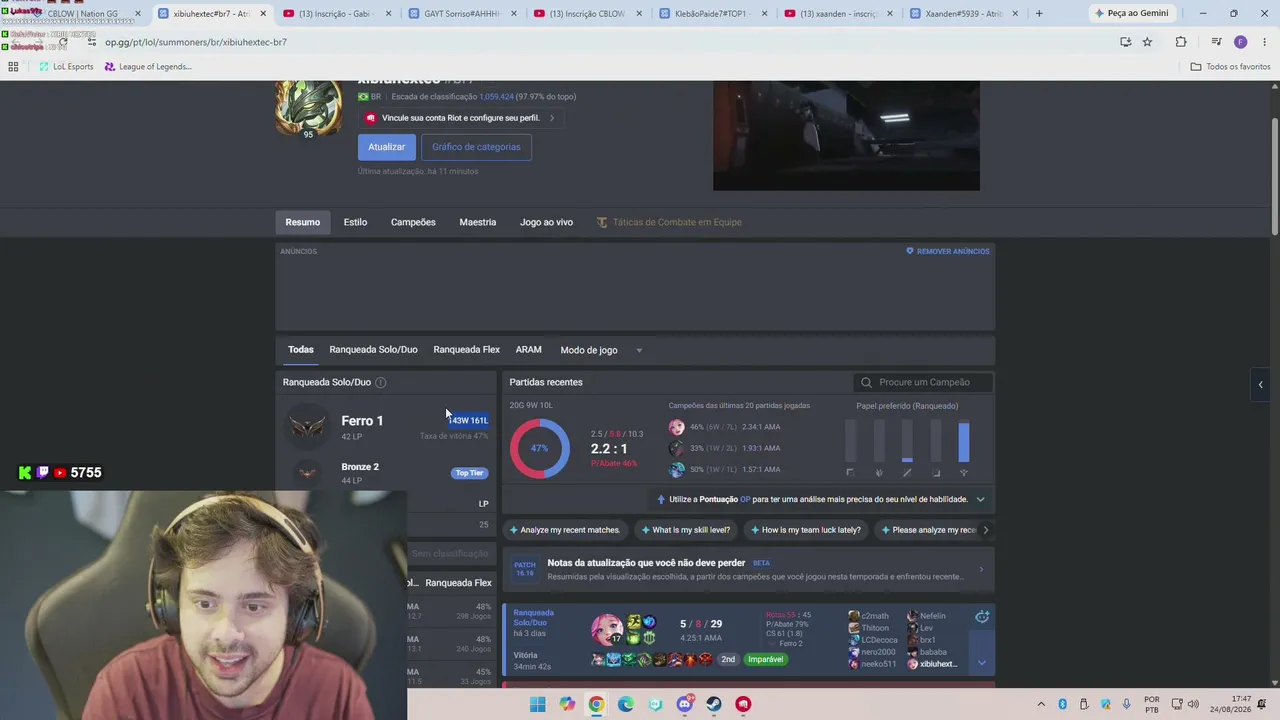The image size is (1280, 720).
Task: Show hidden system tray icons
Action: pyautogui.click(x=1041, y=704)
